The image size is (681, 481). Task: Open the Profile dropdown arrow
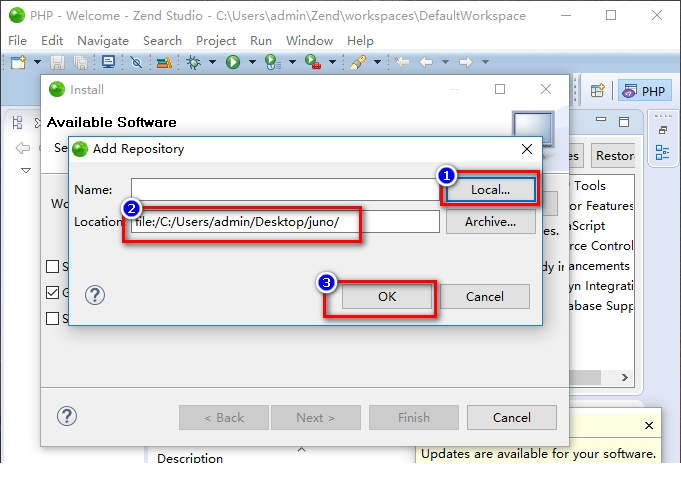292,62
